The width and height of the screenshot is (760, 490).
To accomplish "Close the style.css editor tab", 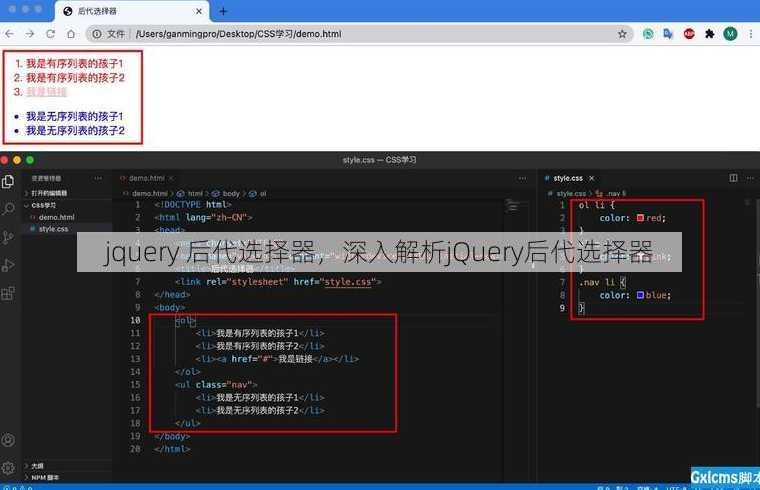I will tap(591, 178).
